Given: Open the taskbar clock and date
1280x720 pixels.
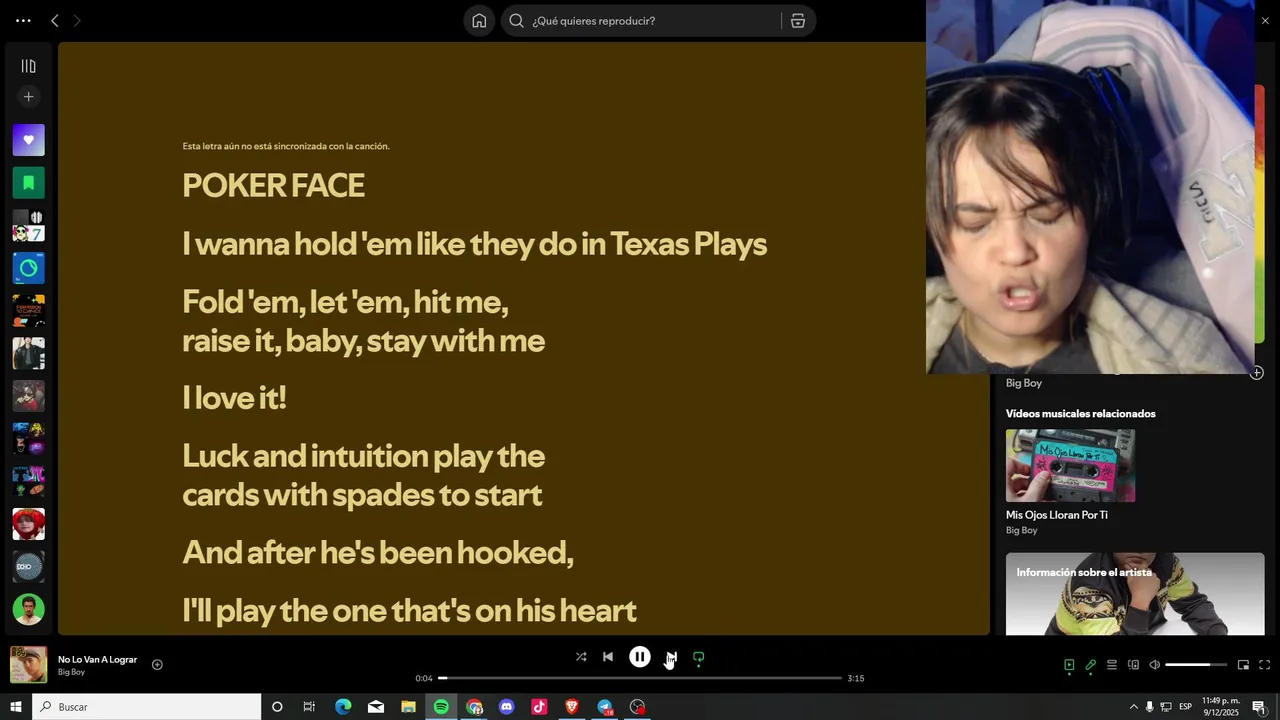Looking at the screenshot, I should 1220,707.
